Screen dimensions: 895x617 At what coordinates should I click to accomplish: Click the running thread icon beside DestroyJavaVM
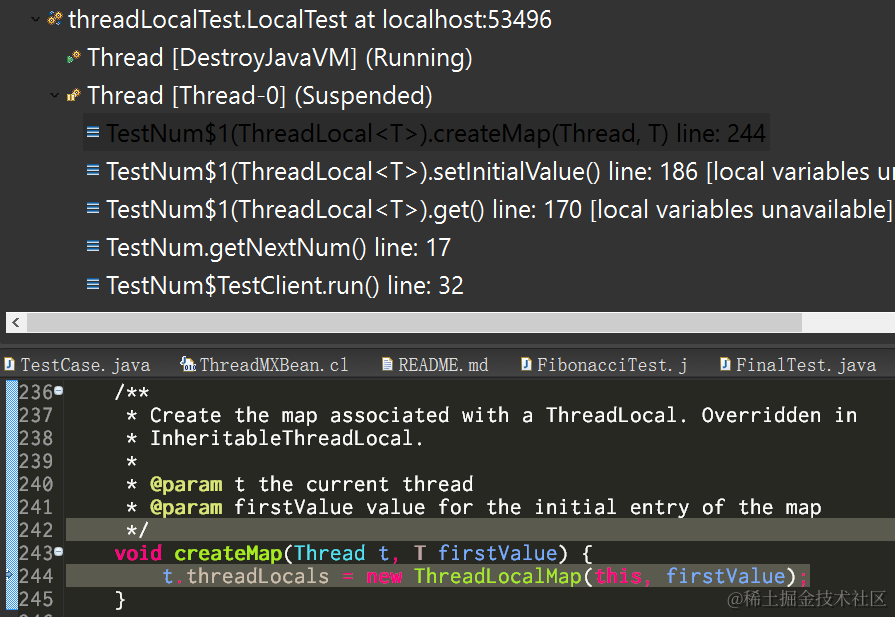point(74,57)
